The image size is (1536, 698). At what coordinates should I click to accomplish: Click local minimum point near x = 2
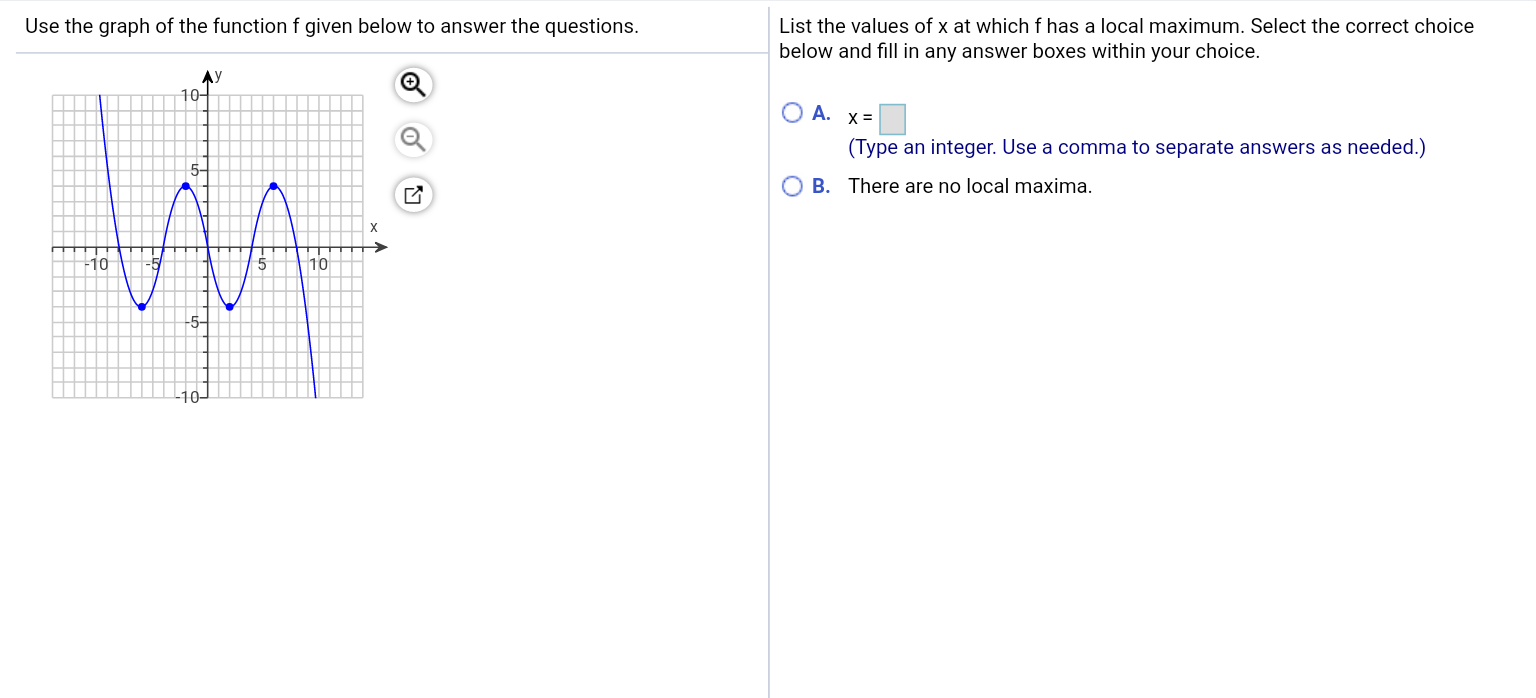tap(229, 307)
